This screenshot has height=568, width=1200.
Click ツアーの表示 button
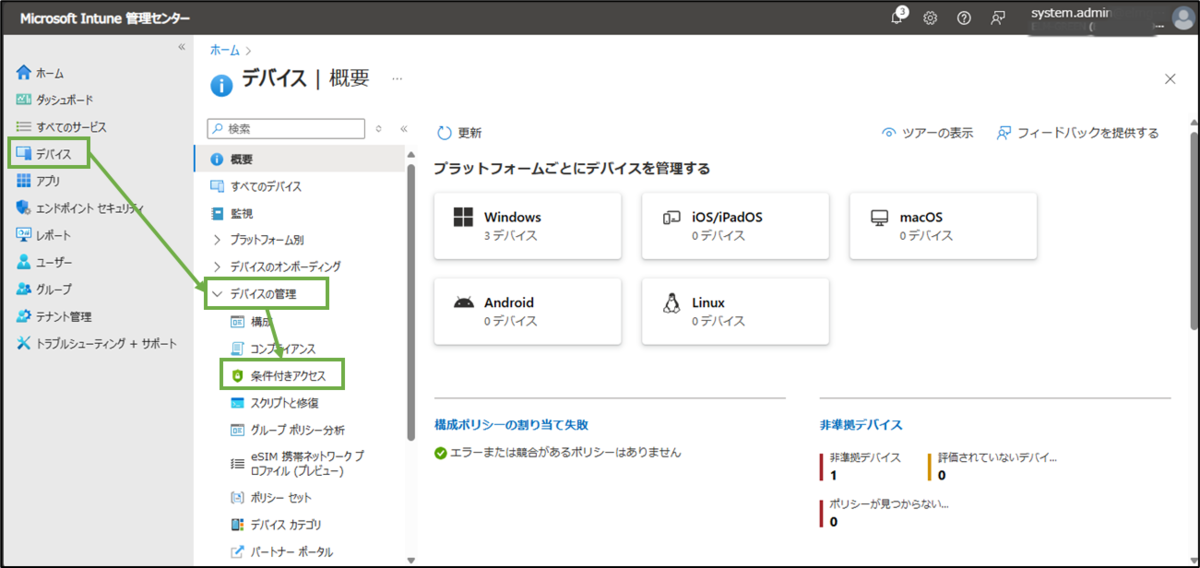point(927,133)
